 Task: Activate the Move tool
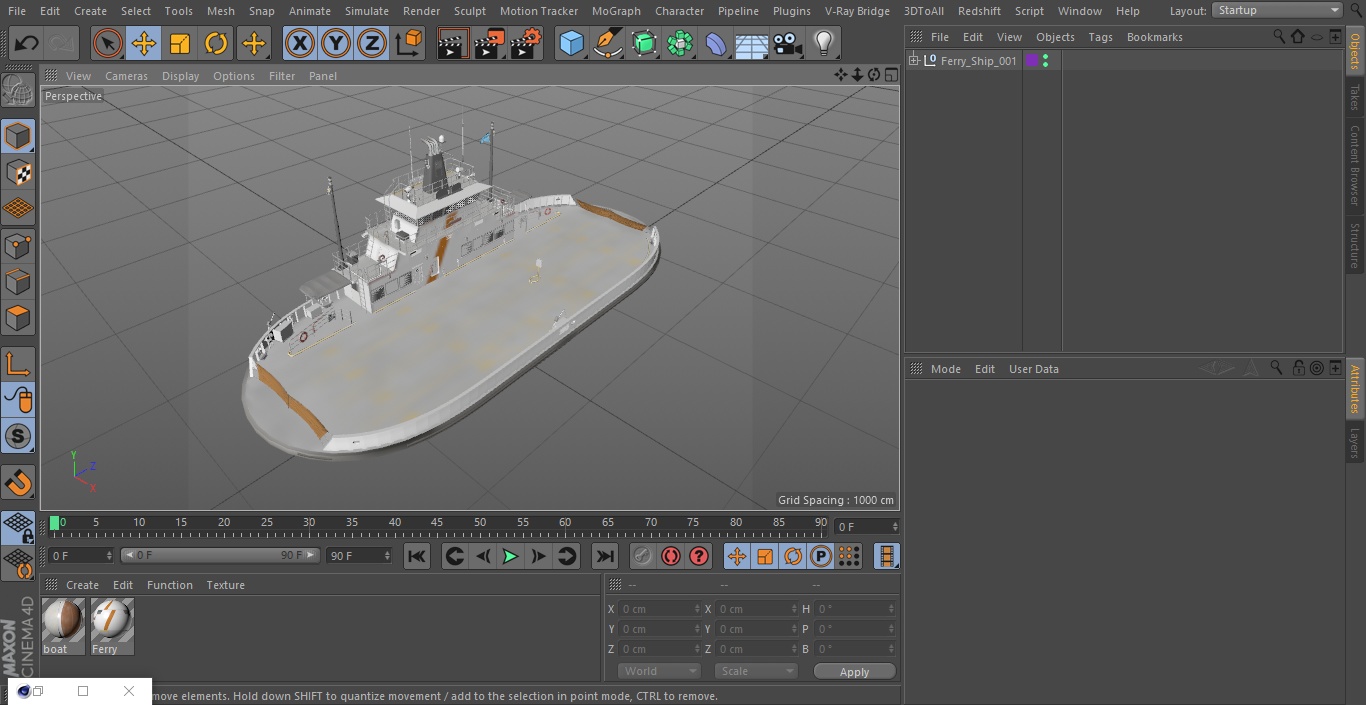click(144, 43)
